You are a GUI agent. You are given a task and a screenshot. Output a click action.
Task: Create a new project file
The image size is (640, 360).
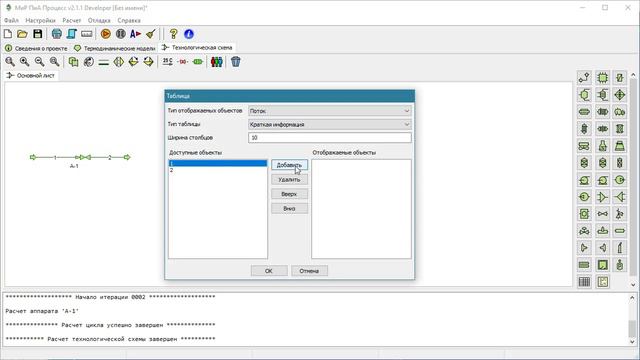8,34
